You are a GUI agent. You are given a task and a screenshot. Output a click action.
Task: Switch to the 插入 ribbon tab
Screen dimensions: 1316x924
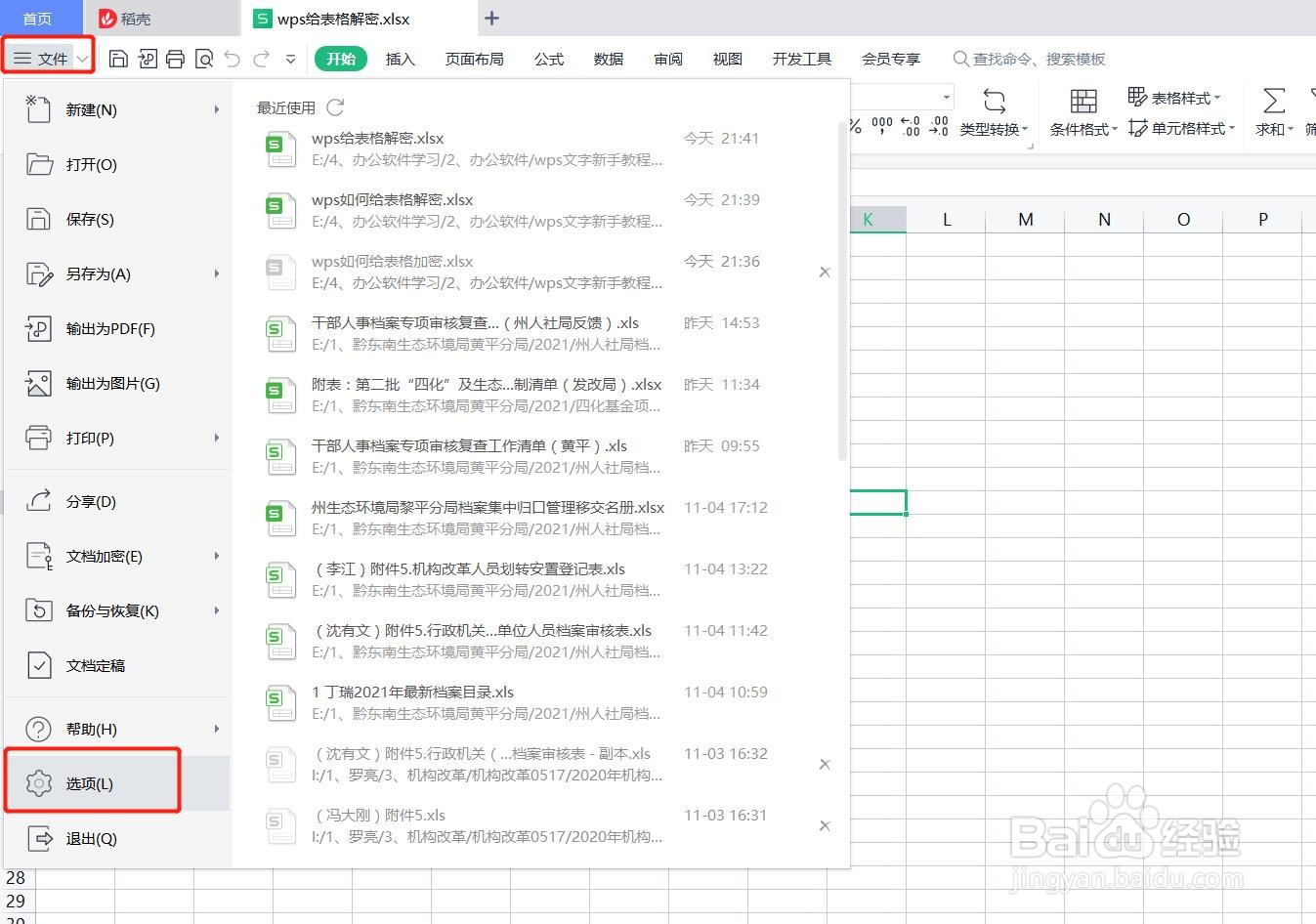coord(401,60)
